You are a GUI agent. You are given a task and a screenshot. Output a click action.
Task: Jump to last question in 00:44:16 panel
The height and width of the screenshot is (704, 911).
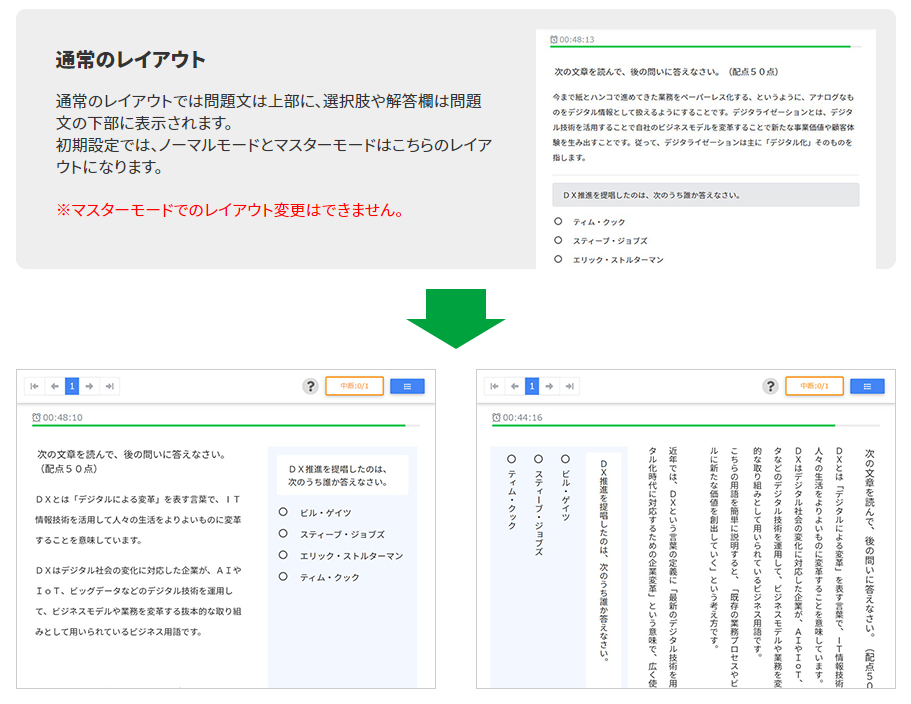tap(569, 386)
